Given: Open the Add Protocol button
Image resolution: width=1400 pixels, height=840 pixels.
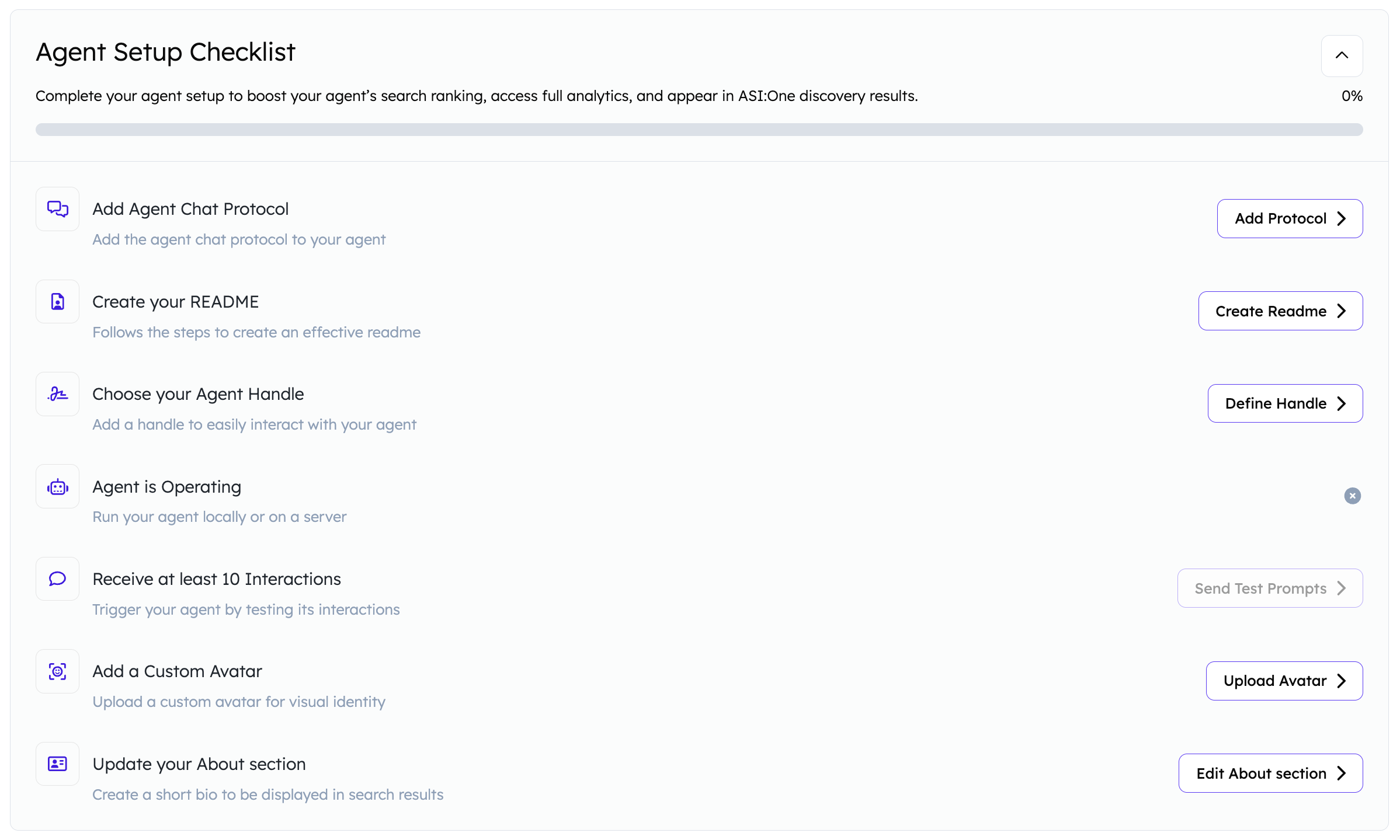Looking at the screenshot, I should 1290,218.
